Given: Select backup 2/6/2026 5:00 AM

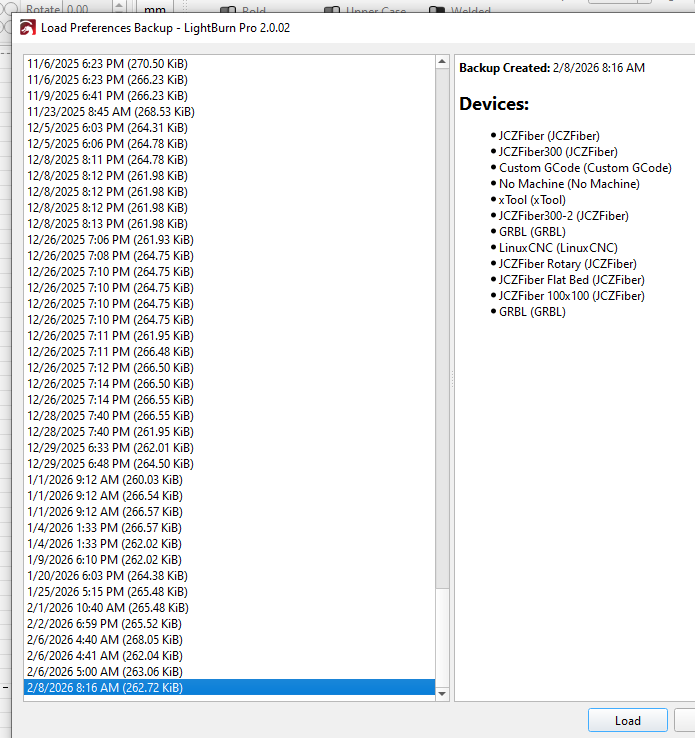Looking at the screenshot, I should coord(229,672).
